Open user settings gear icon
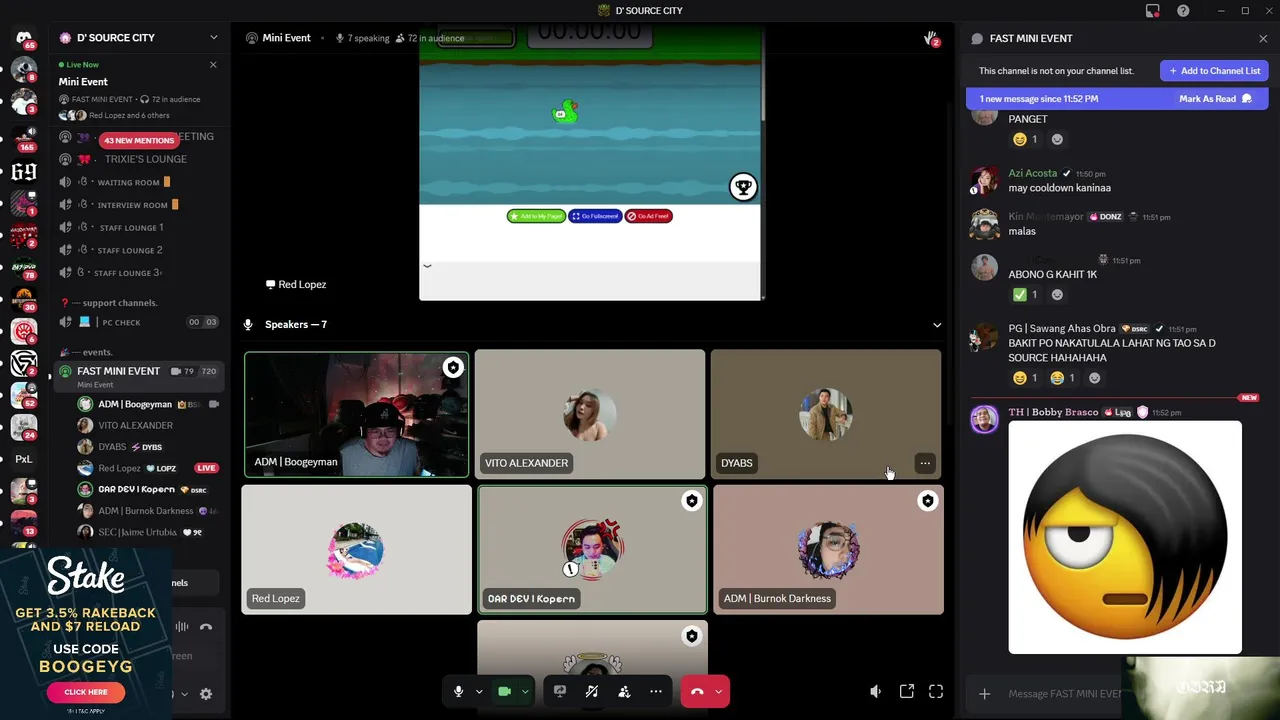This screenshot has width=1280, height=720. [206, 694]
